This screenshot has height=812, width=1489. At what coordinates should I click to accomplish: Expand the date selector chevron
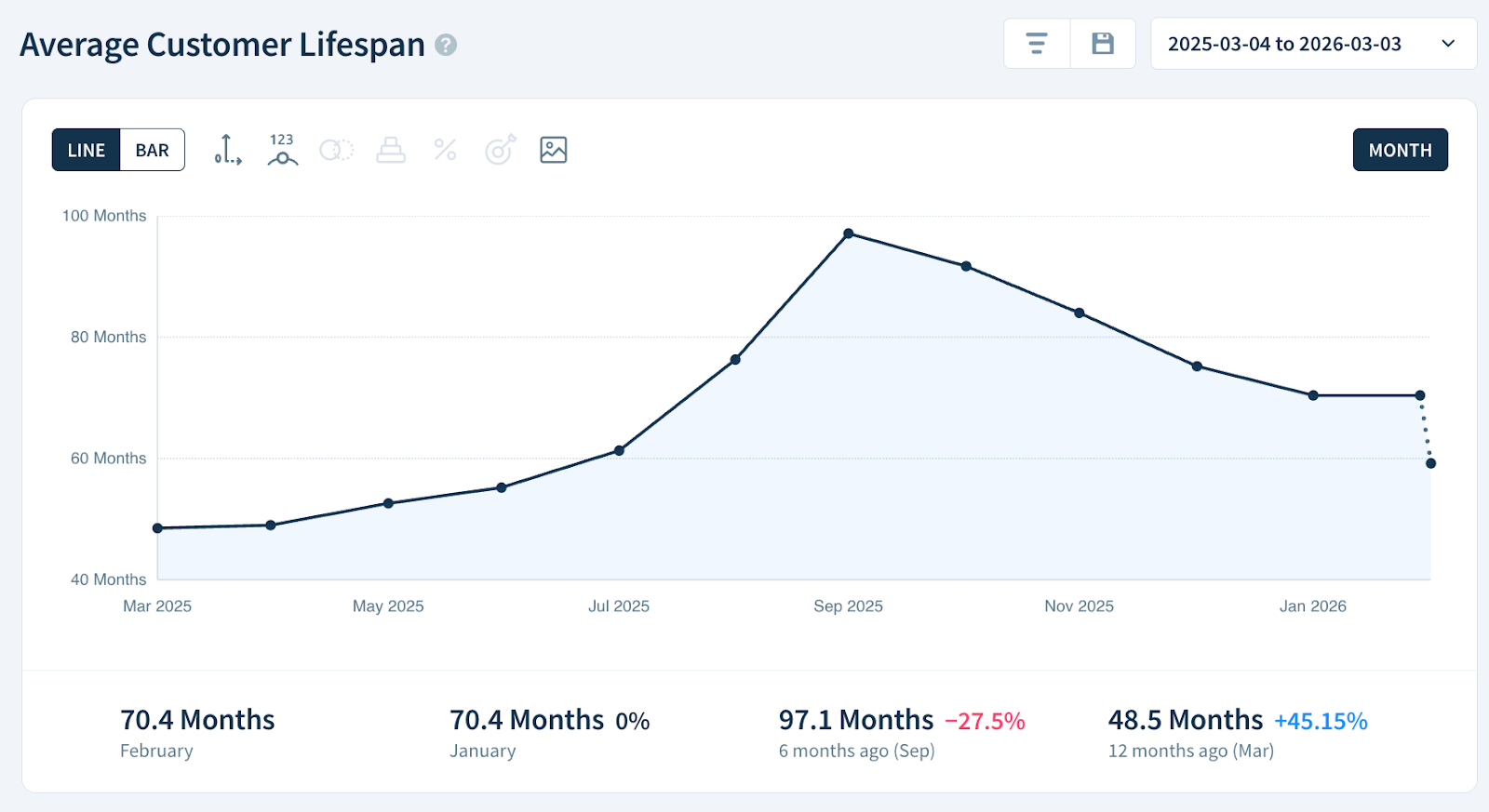1448,43
